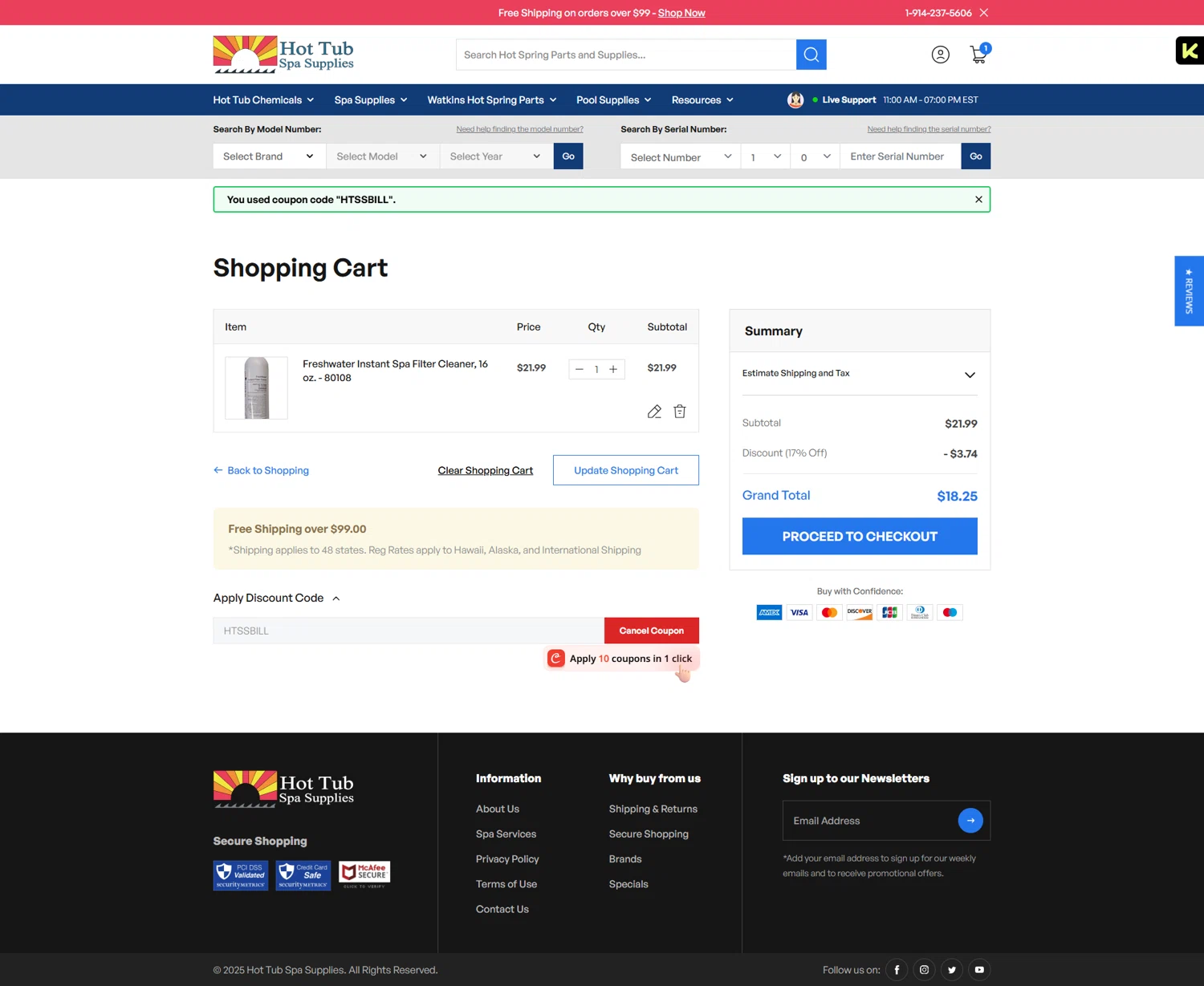Open Pool Supplies menu

point(614,100)
